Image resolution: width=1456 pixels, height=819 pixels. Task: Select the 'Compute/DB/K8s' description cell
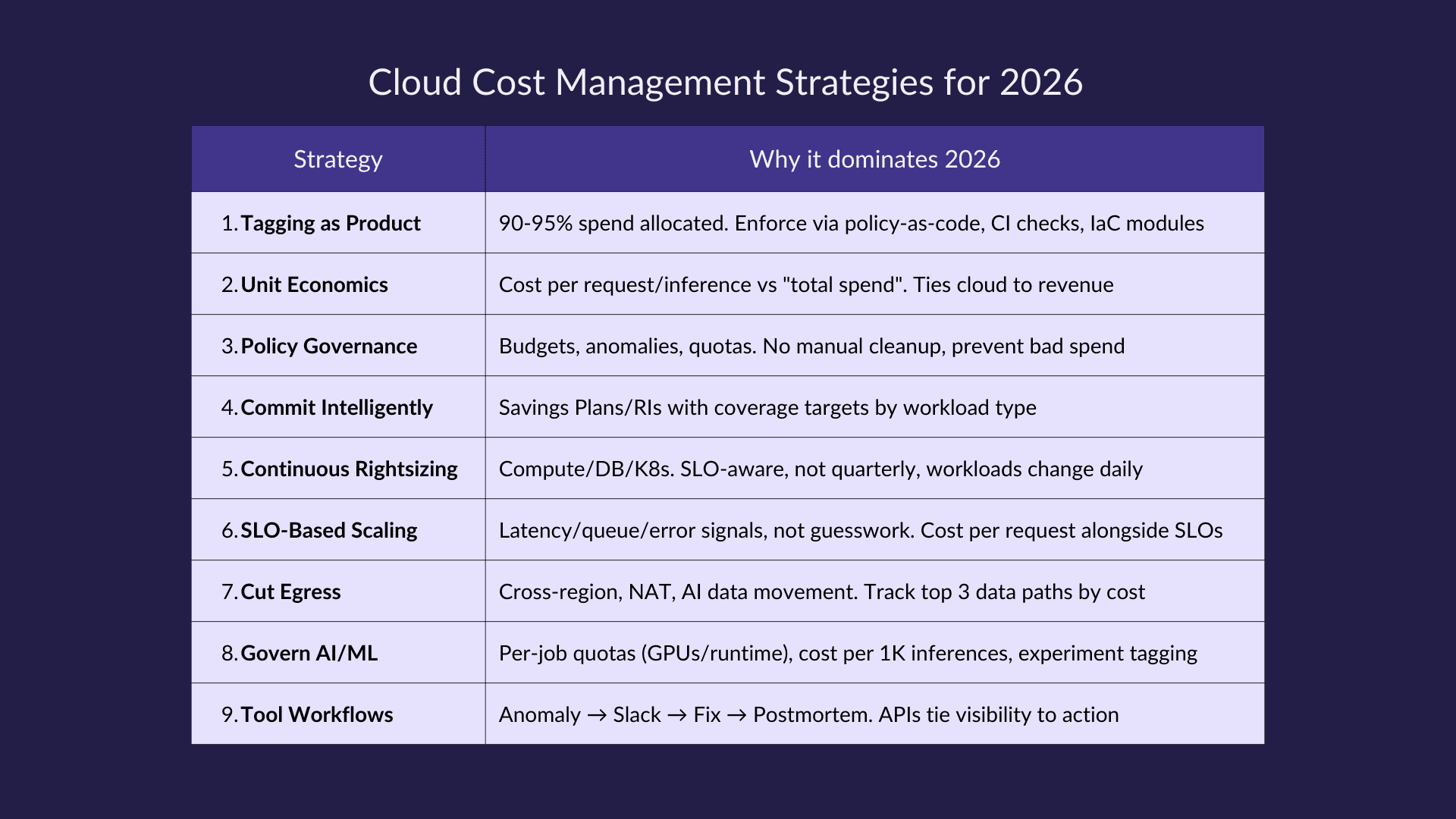point(820,469)
